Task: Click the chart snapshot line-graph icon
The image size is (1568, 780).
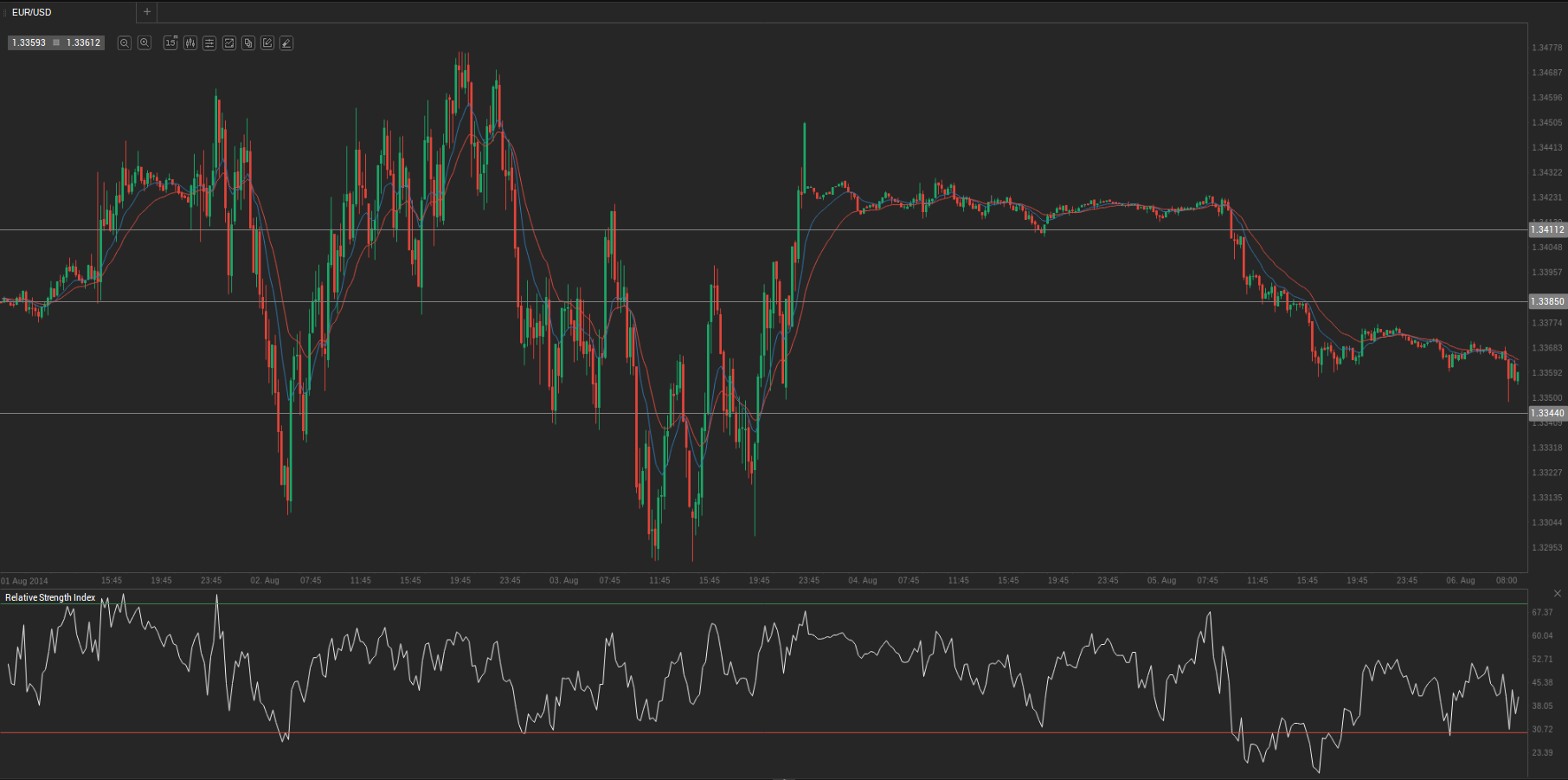Action: coord(229,42)
